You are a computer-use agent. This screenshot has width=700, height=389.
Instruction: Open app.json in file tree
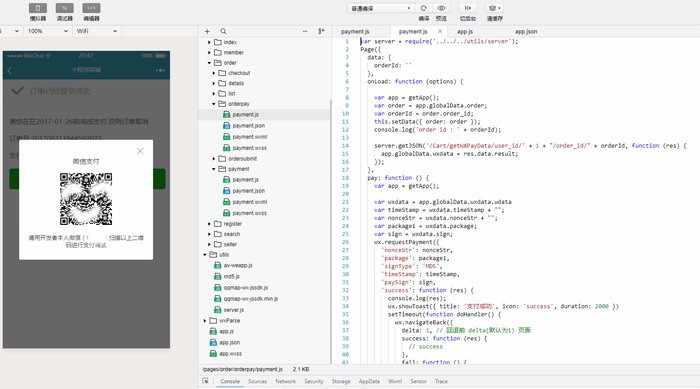coord(229,343)
